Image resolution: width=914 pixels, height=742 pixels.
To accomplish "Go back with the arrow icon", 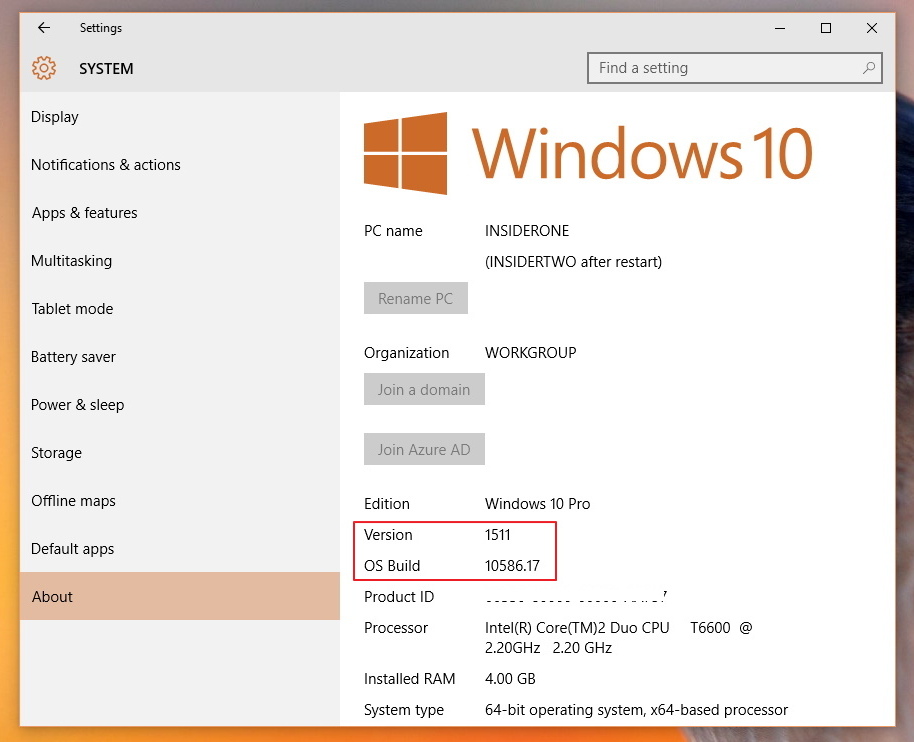I will (44, 27).
